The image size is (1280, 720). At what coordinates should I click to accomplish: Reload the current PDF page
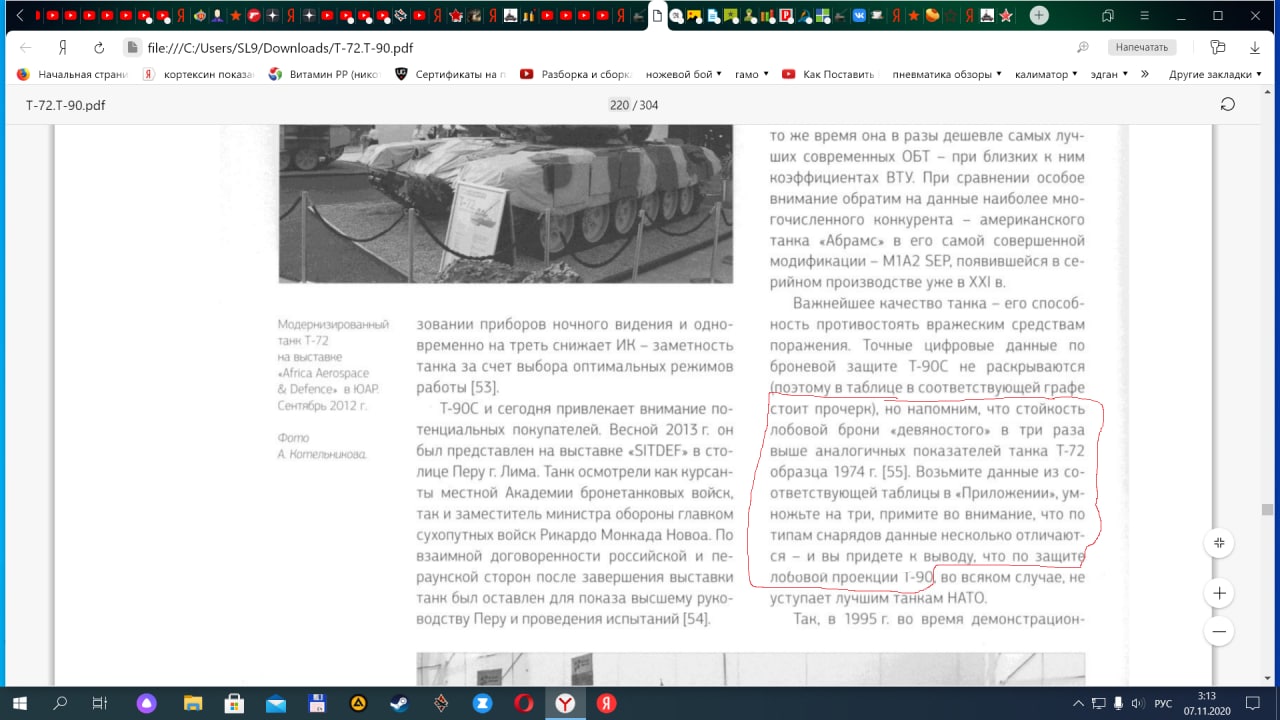(99, 48)
